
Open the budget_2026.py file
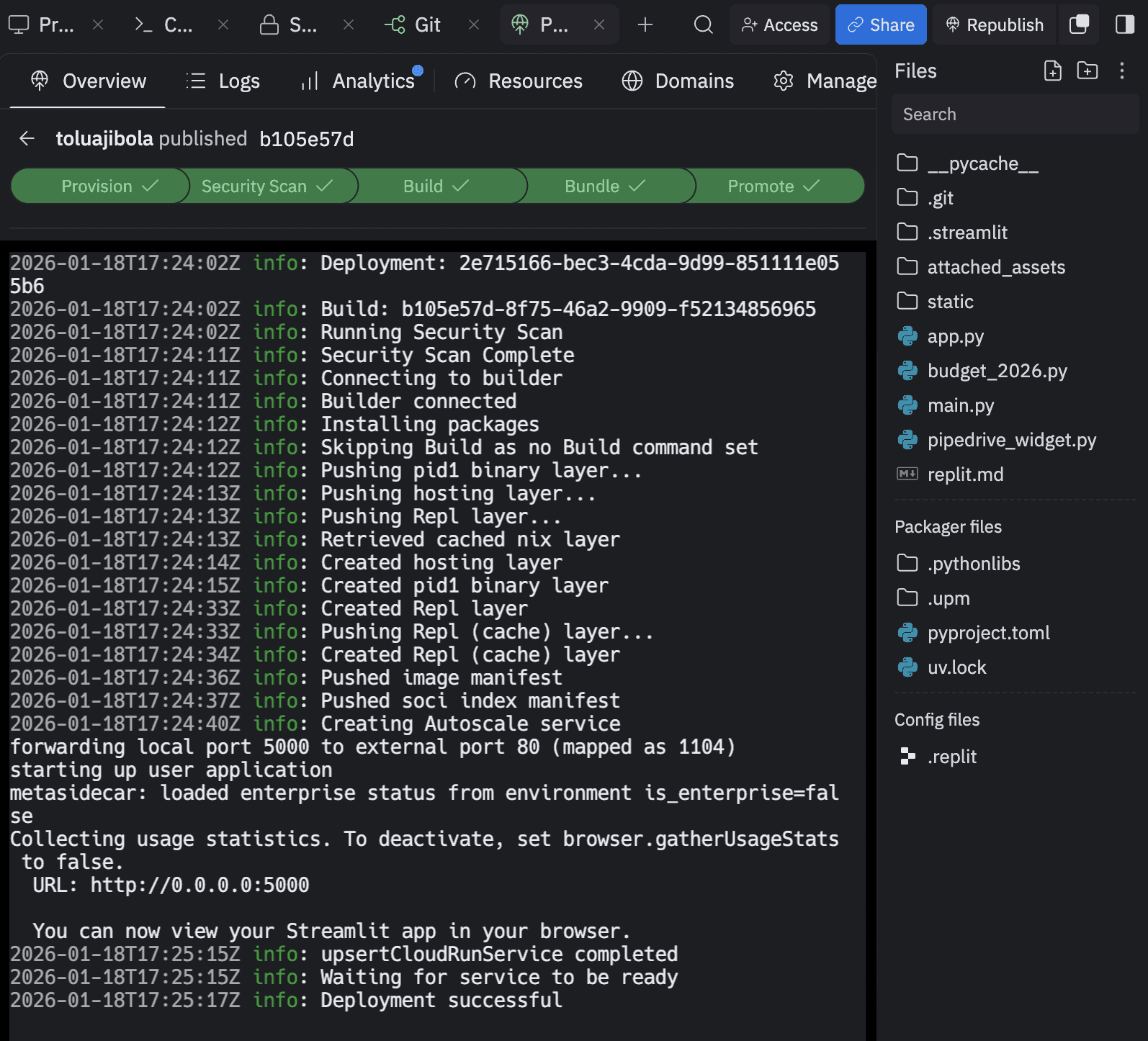click(997, 371)
